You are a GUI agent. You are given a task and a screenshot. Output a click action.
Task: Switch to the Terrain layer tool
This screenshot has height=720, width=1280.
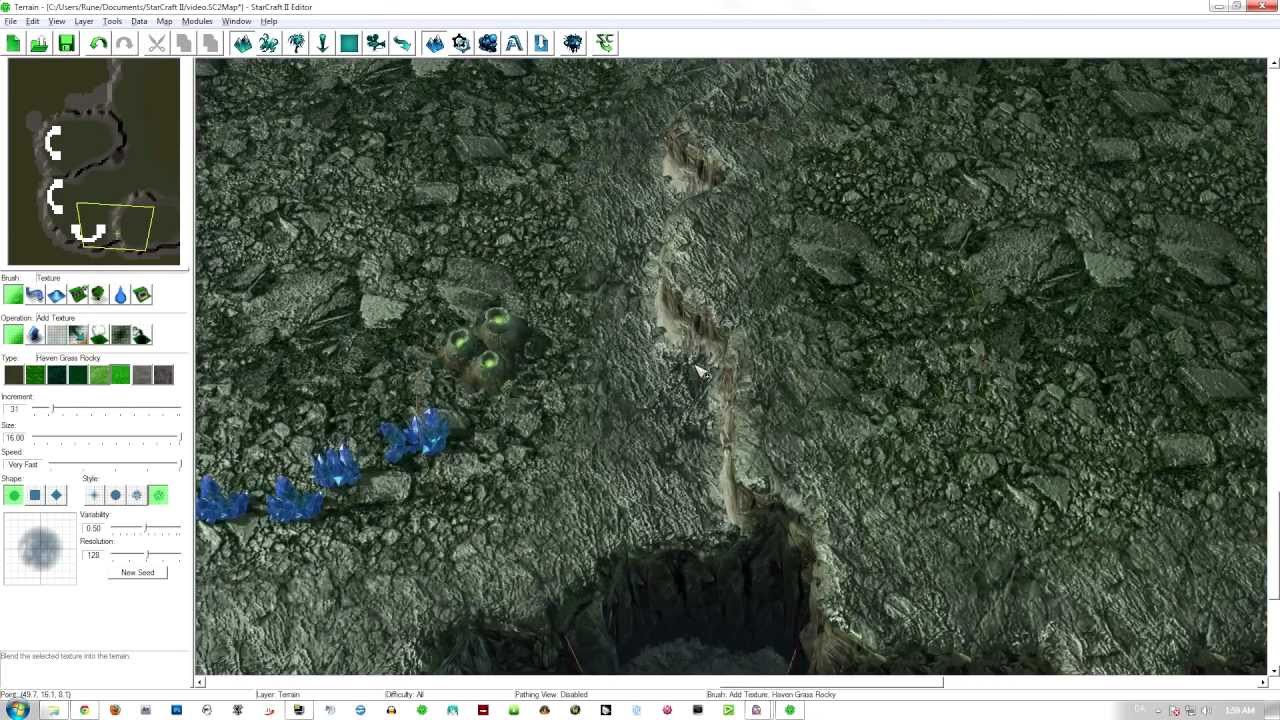pos(243,43)
